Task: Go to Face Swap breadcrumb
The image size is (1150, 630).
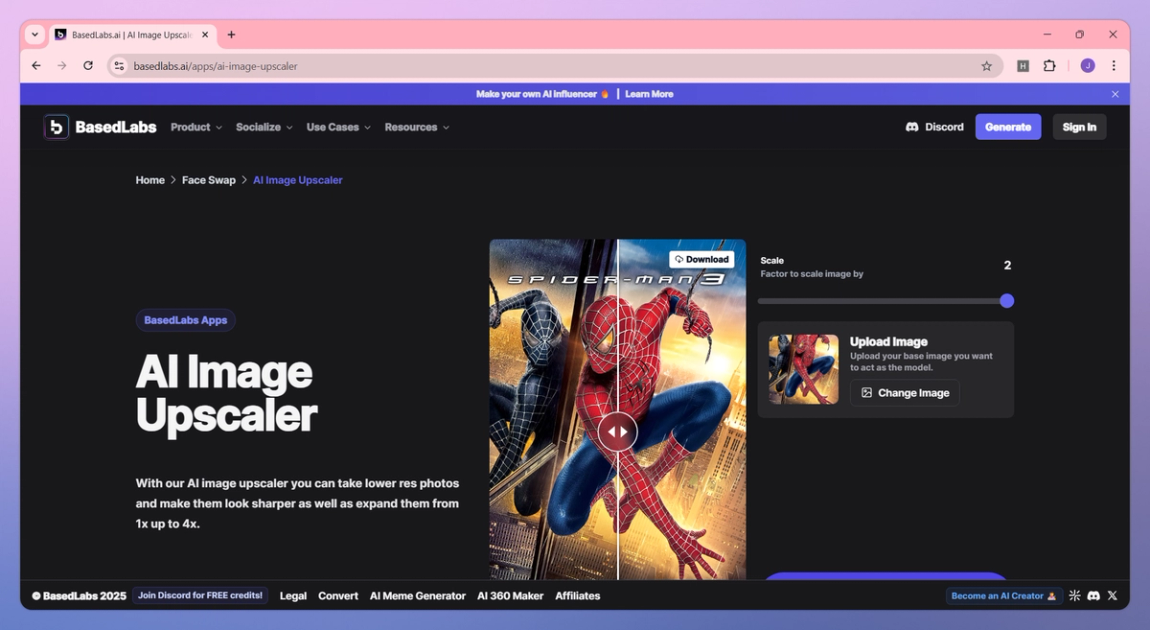Action: click(209, 180)
